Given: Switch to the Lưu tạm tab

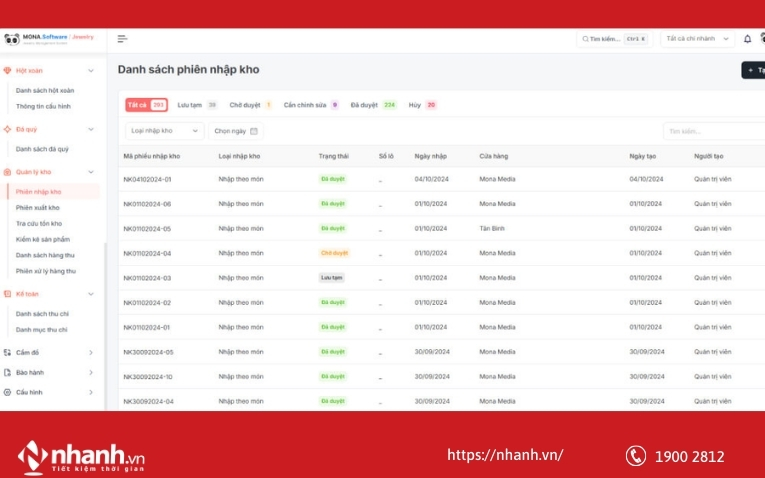Looking at the screenshot, I should point(196,105).
